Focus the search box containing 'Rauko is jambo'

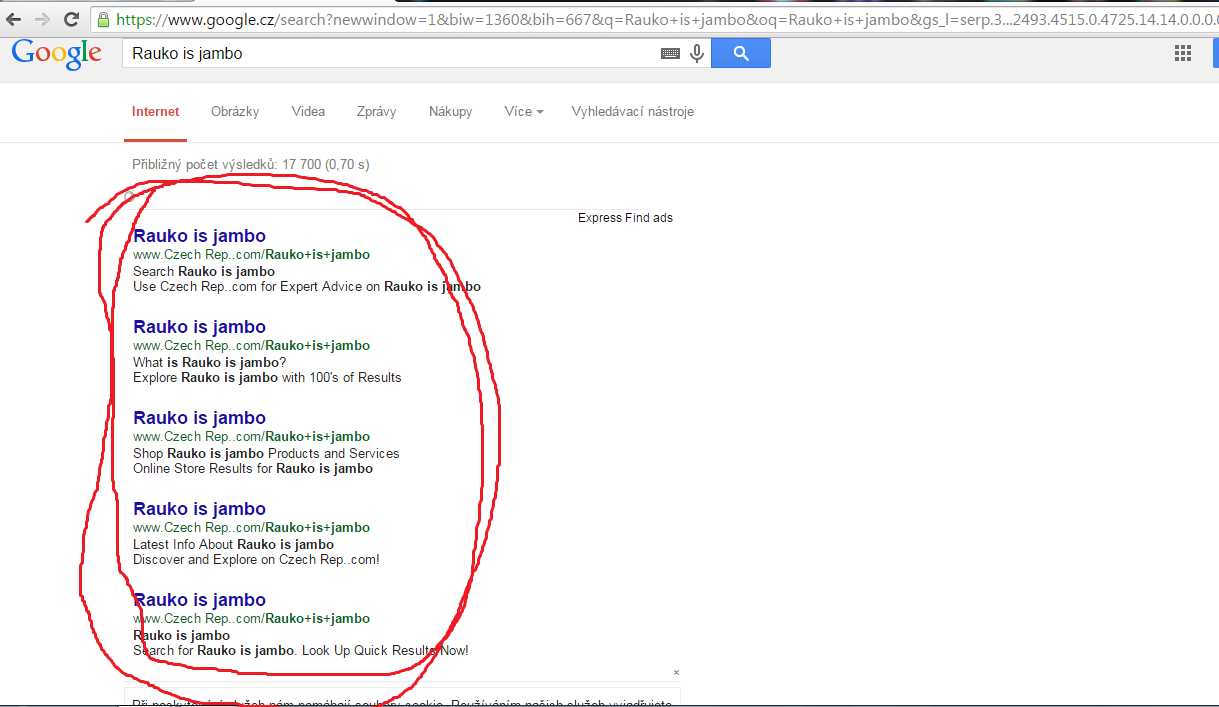[390, 54]
